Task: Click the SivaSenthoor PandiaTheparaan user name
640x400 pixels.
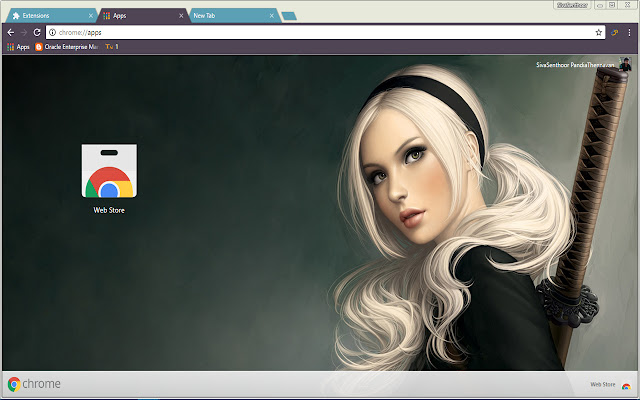Action: click(x=575, y=64)
